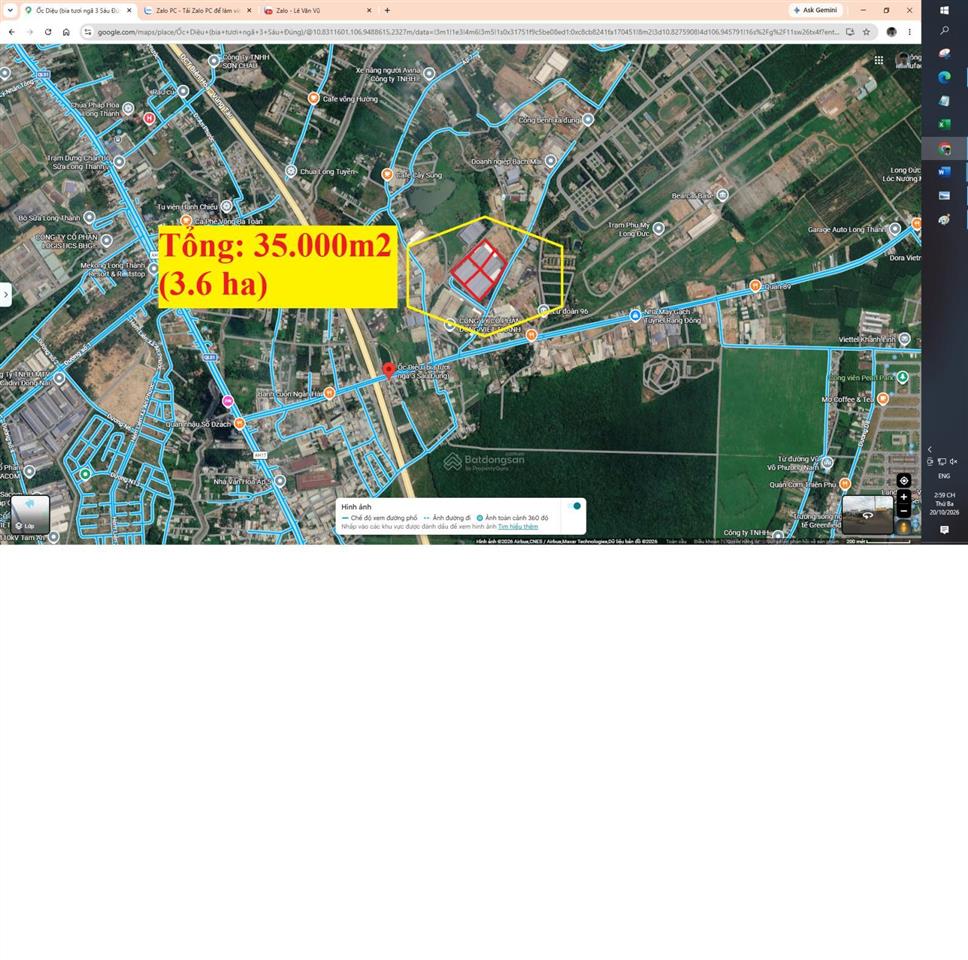
Task: Select Chùa Long Tuyền marker
Action: click(x=291, y=171)
